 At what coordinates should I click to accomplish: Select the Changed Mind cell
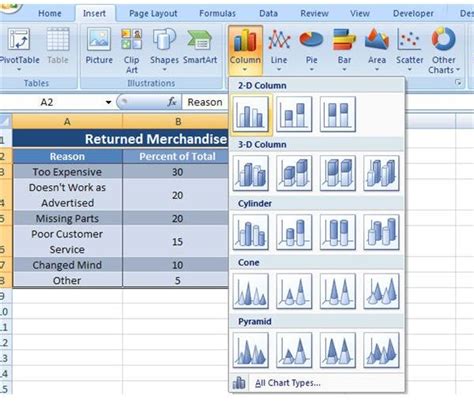[x=67, y=265]
